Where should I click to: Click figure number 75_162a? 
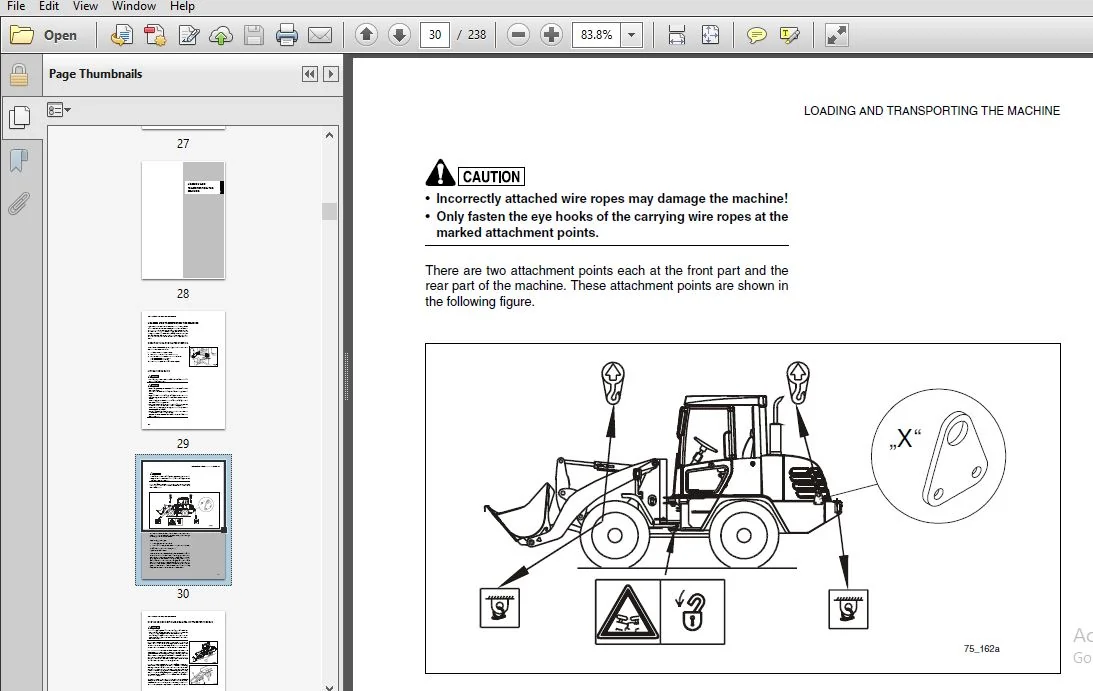tap(981, 648)
